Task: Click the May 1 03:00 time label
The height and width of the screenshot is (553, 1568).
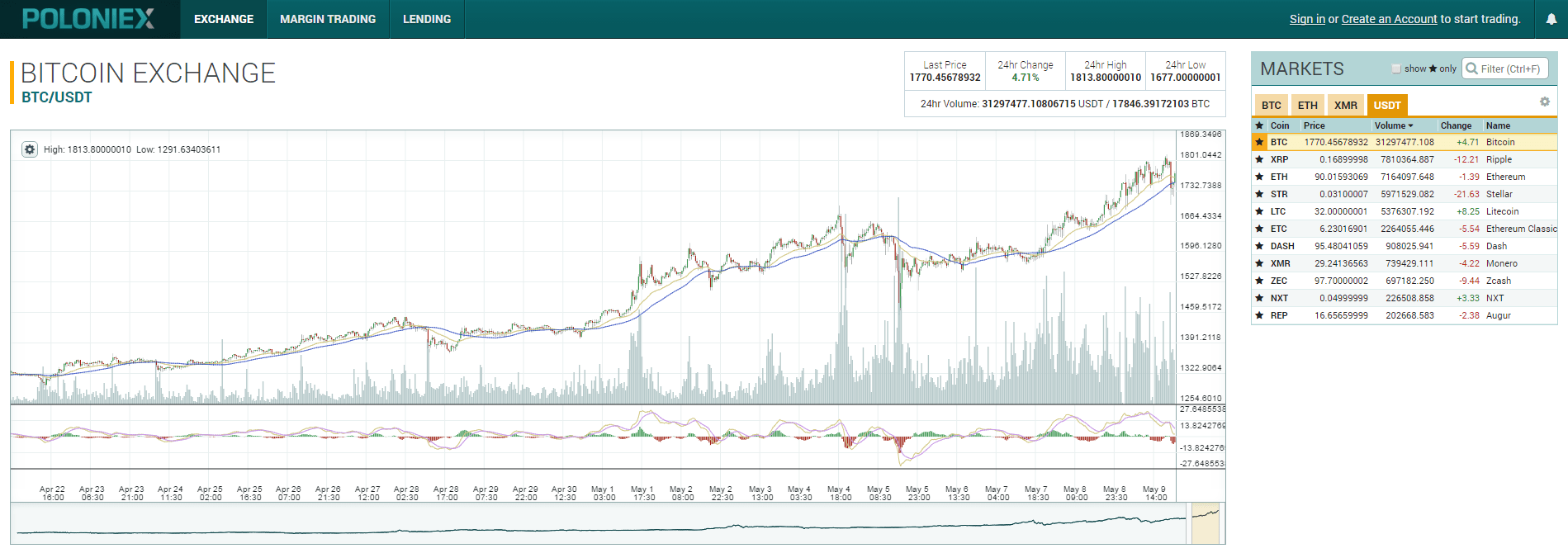Action: [604, 493]
